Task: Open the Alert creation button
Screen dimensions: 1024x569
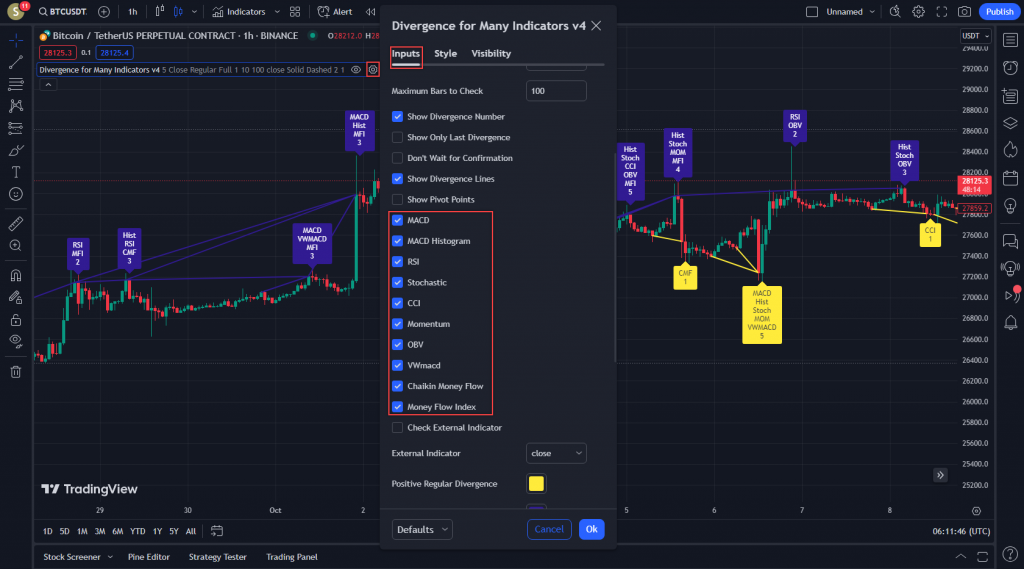Action: click(335, 12)
